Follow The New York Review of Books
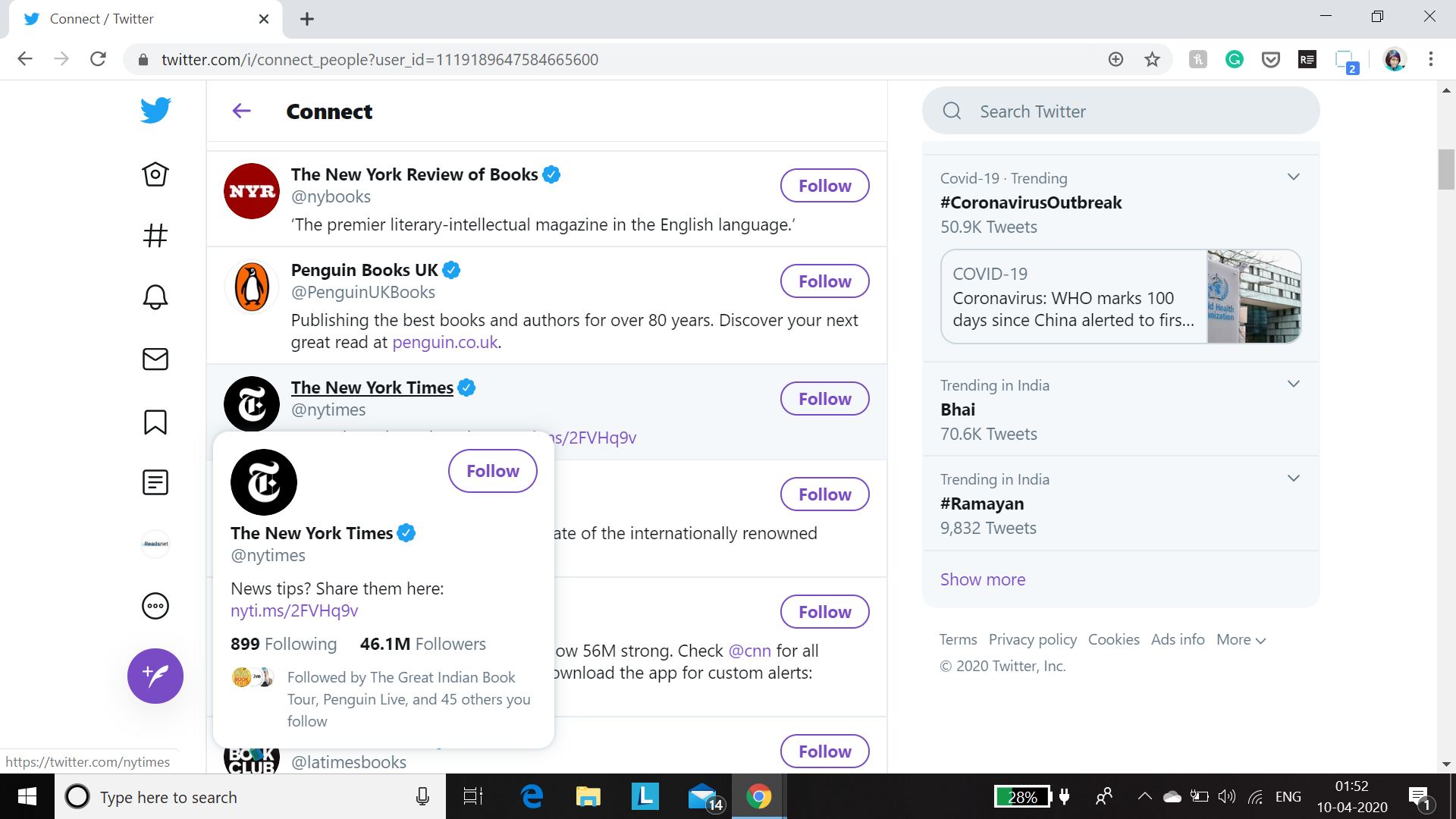 [x=824, y=186]
